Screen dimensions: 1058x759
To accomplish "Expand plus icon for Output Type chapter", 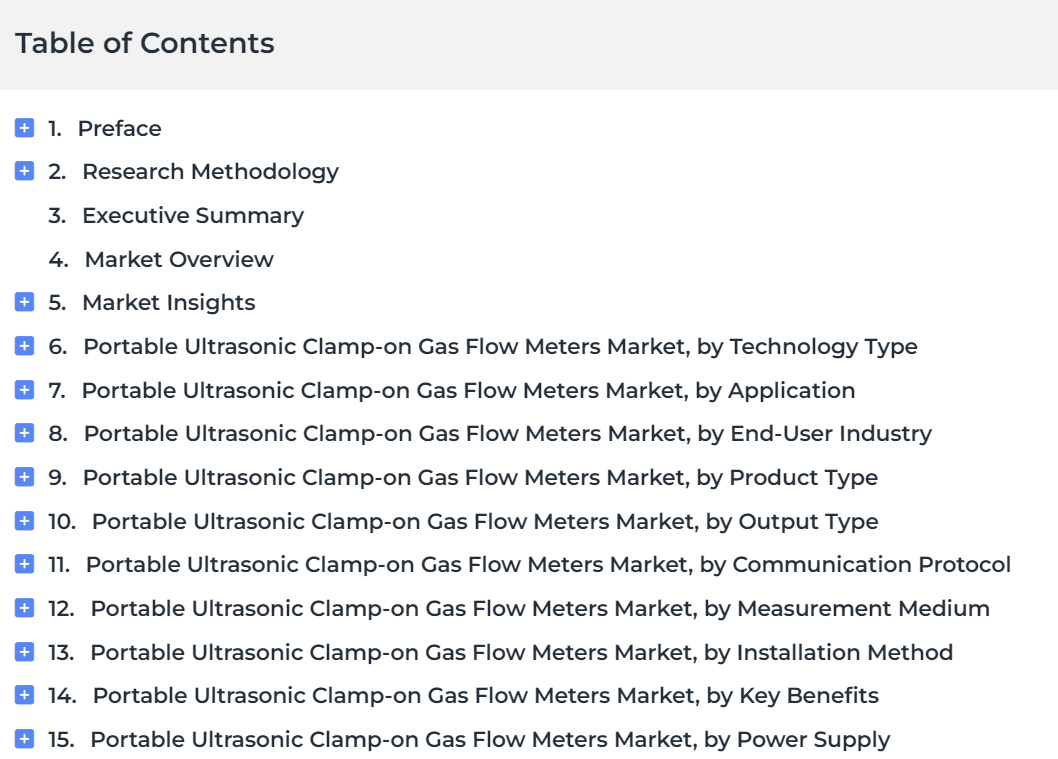I will pos(24,521).
